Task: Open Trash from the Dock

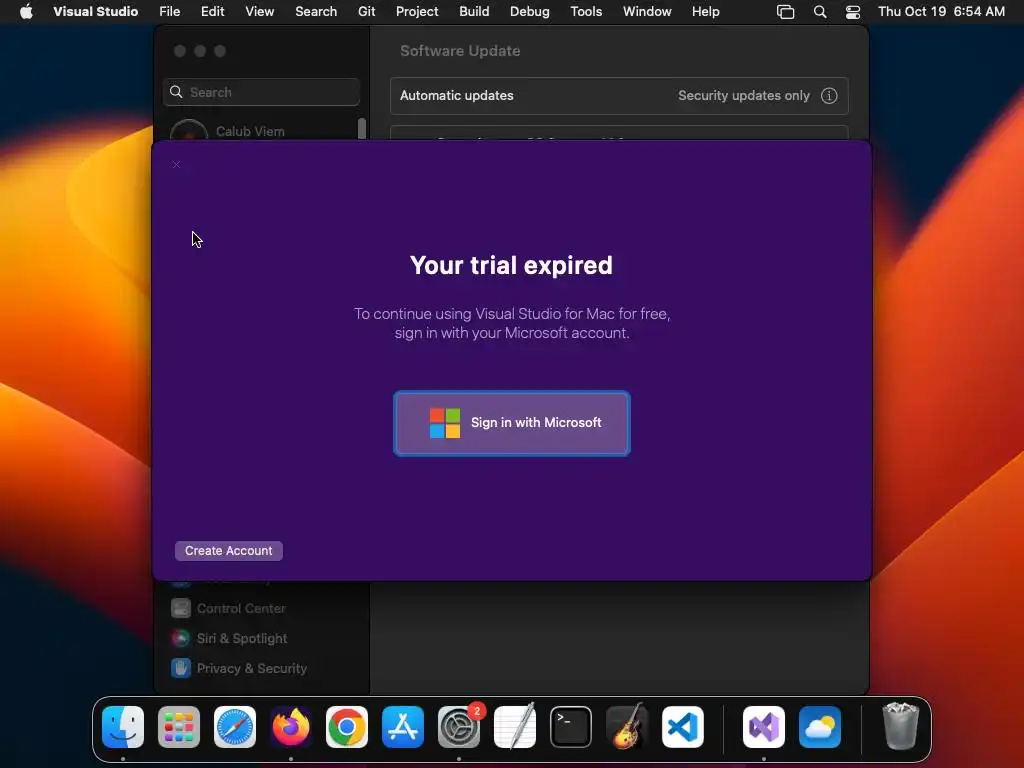Action: click(901, 727)
